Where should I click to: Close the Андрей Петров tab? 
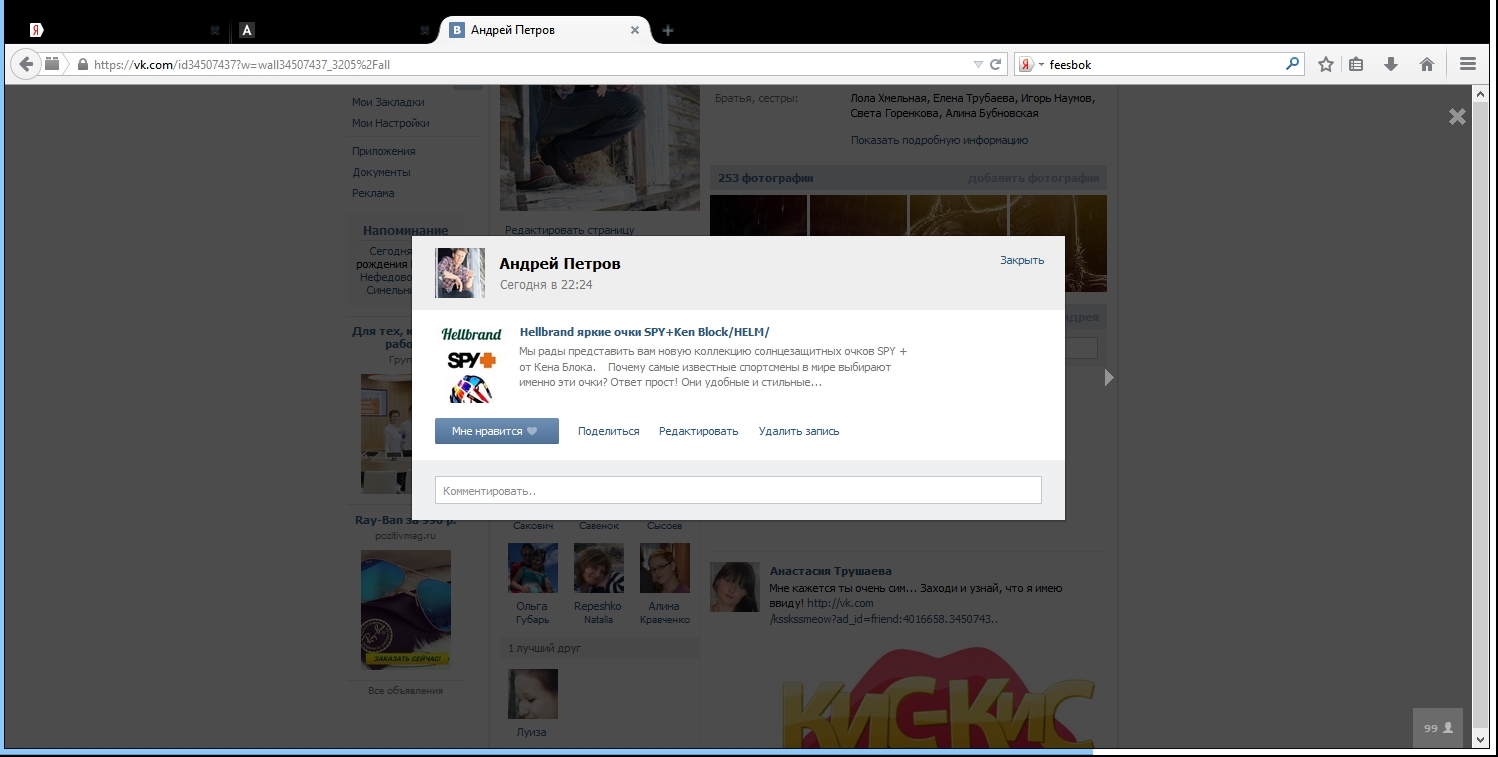point(634,30)
